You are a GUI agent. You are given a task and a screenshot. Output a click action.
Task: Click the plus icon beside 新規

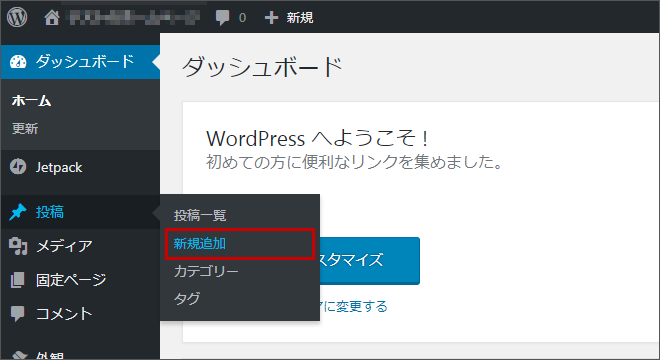271,18
